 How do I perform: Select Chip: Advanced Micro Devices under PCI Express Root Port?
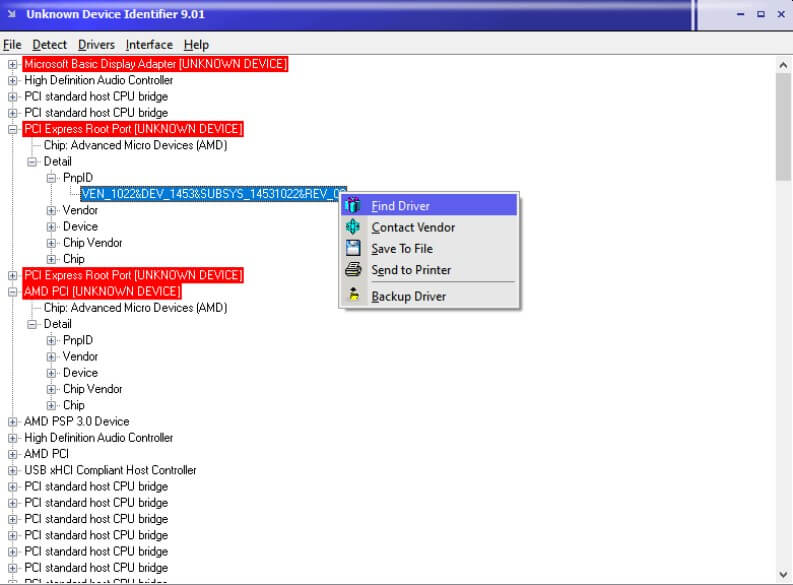pyautogui.click(x=135, y=146)
